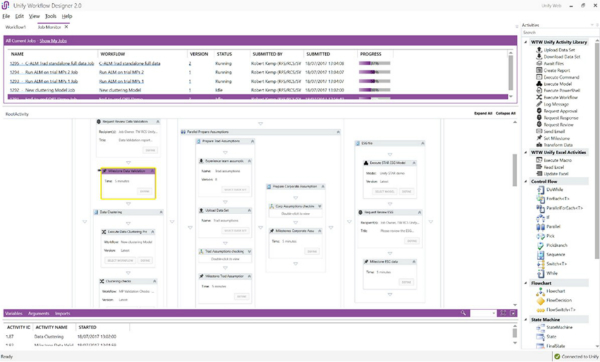The width and height of the screenshot is (600, 362).
Task: Select the Execute Command activity icon
Action: [x=539, y=77]
